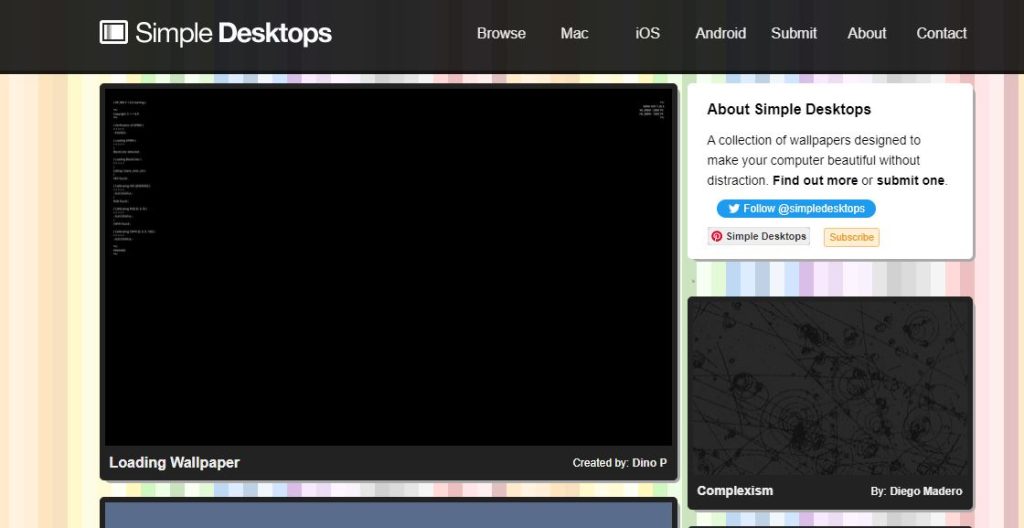Image resolution: width=1024 pixels, height=528 pixels.
Task: Open the Contact page
Action: 941,33
